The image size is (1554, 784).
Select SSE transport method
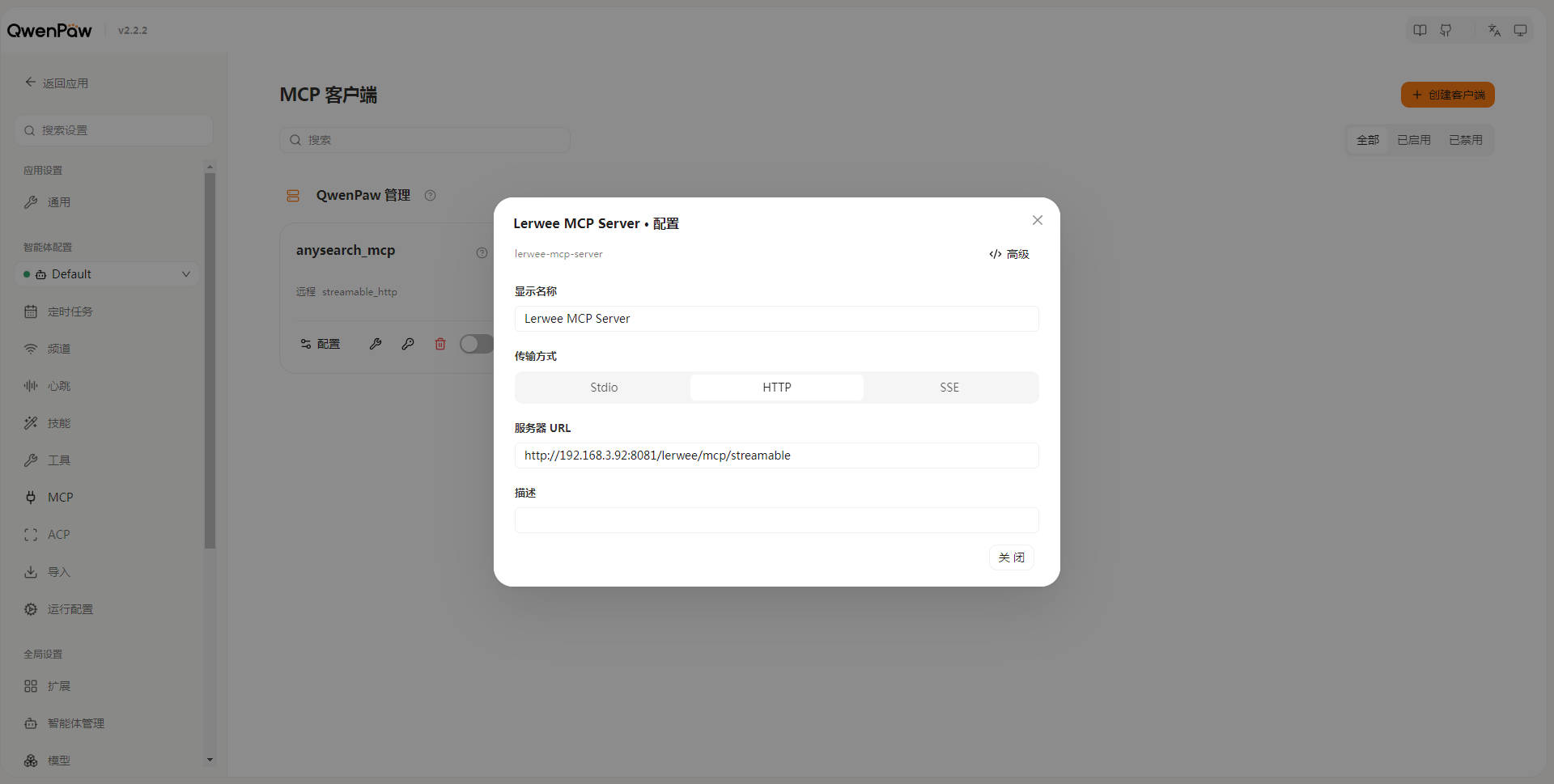tap(949, 388)
